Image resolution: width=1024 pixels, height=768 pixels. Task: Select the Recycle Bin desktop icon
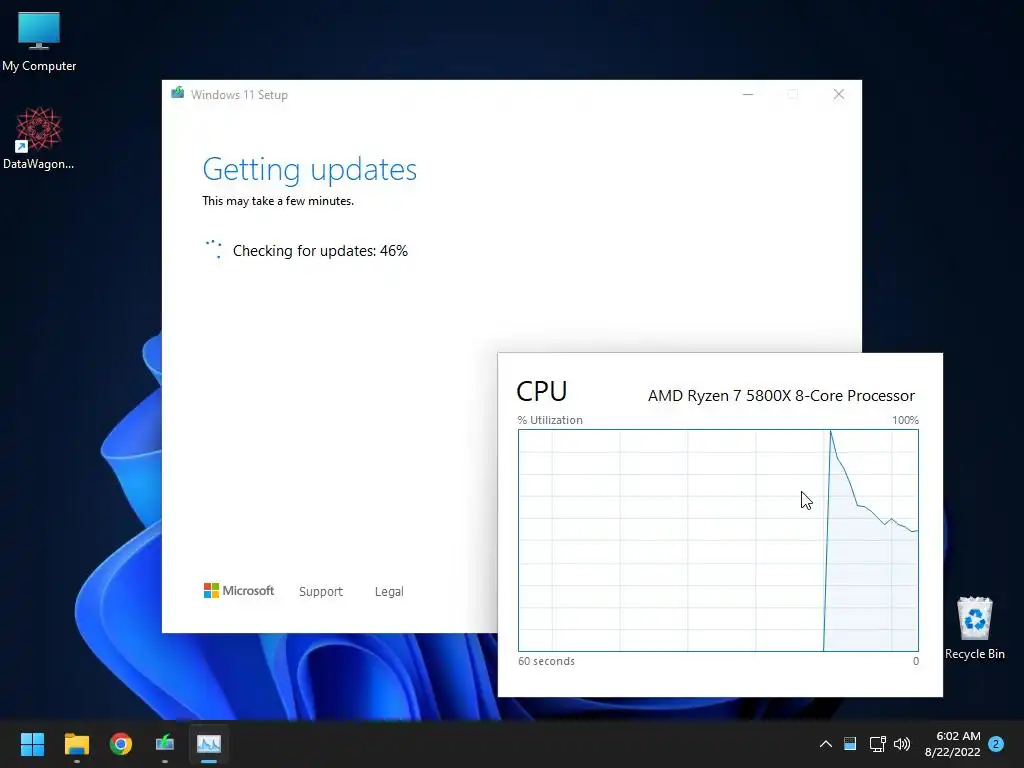974,628
